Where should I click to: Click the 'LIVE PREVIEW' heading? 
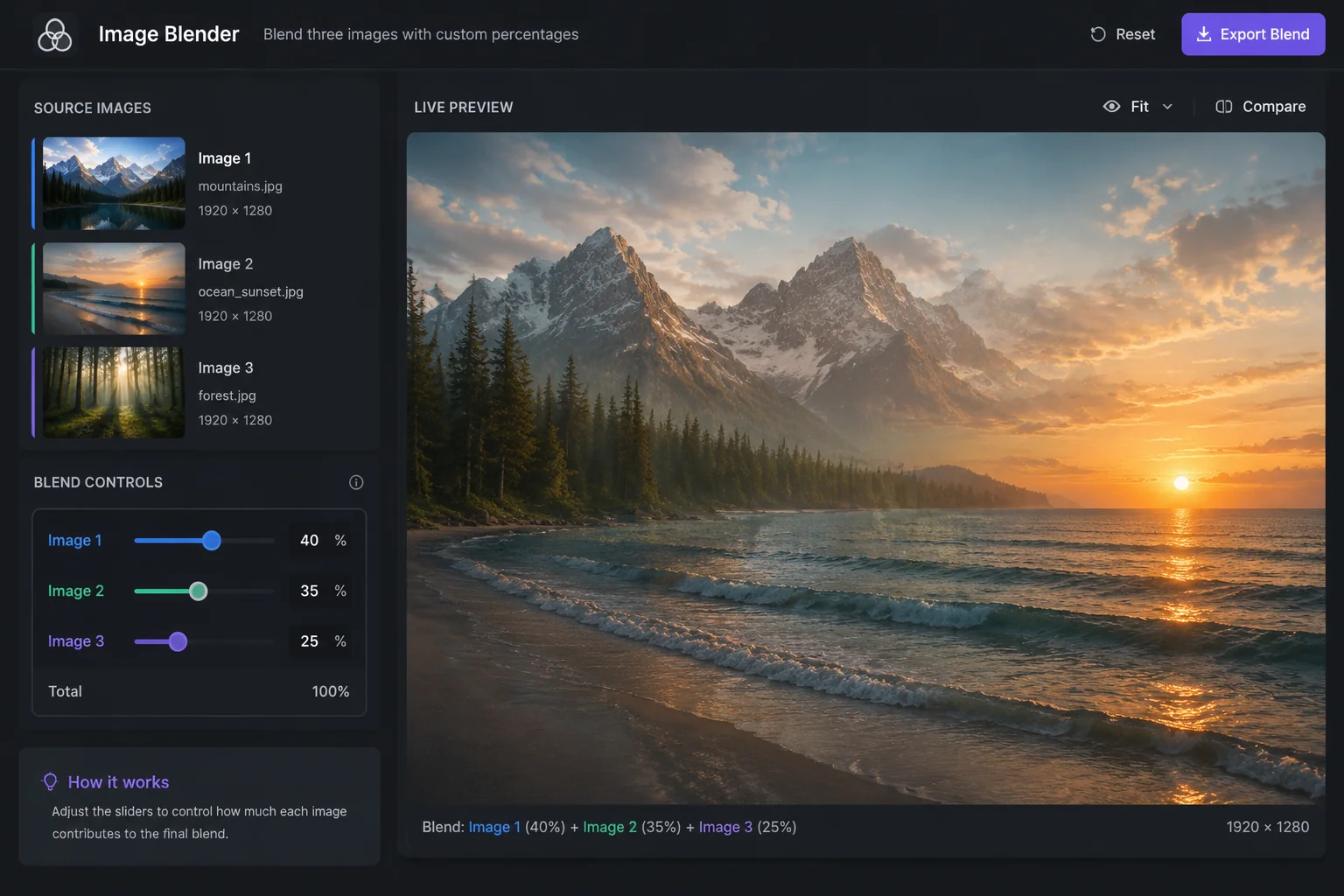463,107
